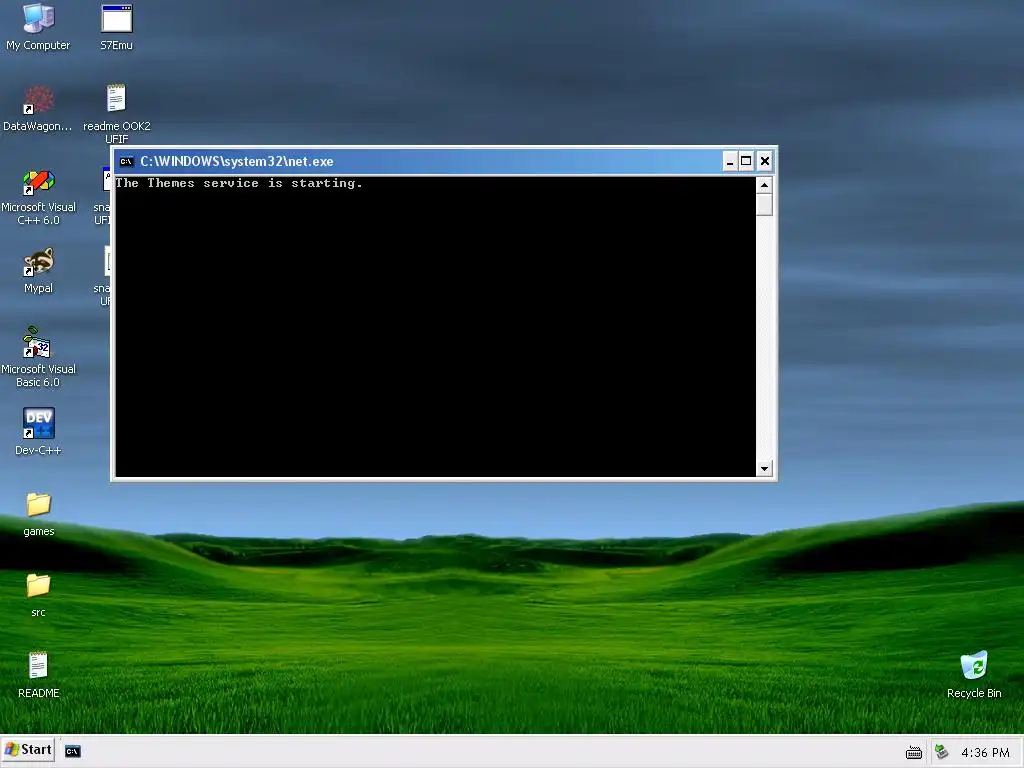The image size is (1024, 768).
Task: Click the console vertical scrollbar thumb
Action: (x=764, y=204)
